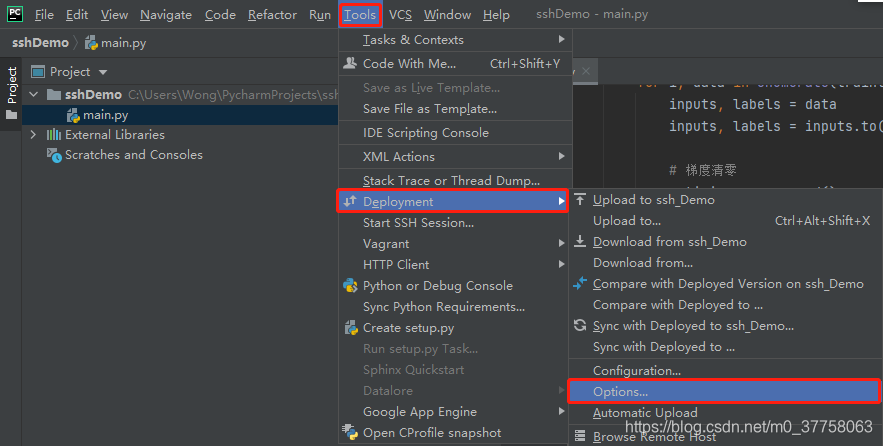Choose Sync with Deployed to ssh_Demo
The width and height of the screenshot is (883, 446).
(x=725, y=325)
